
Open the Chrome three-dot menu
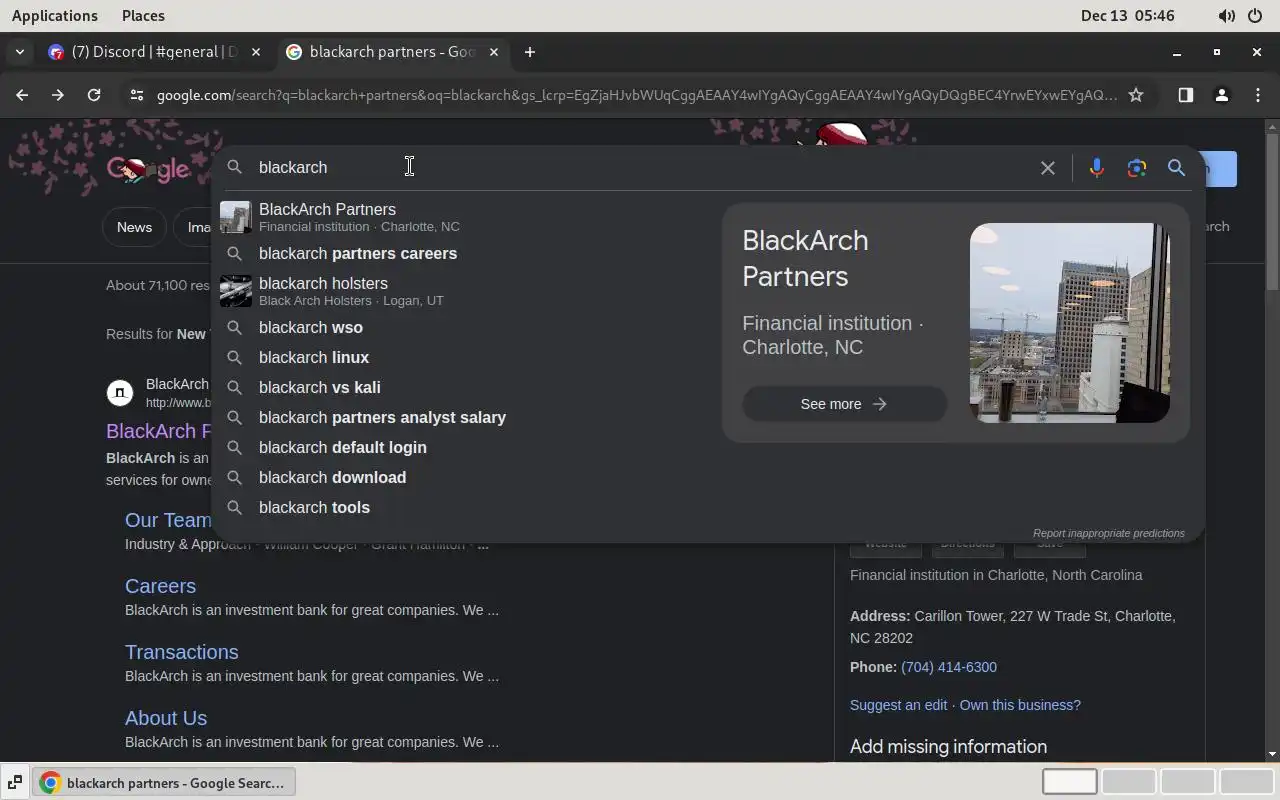(x=1257, y=95)
